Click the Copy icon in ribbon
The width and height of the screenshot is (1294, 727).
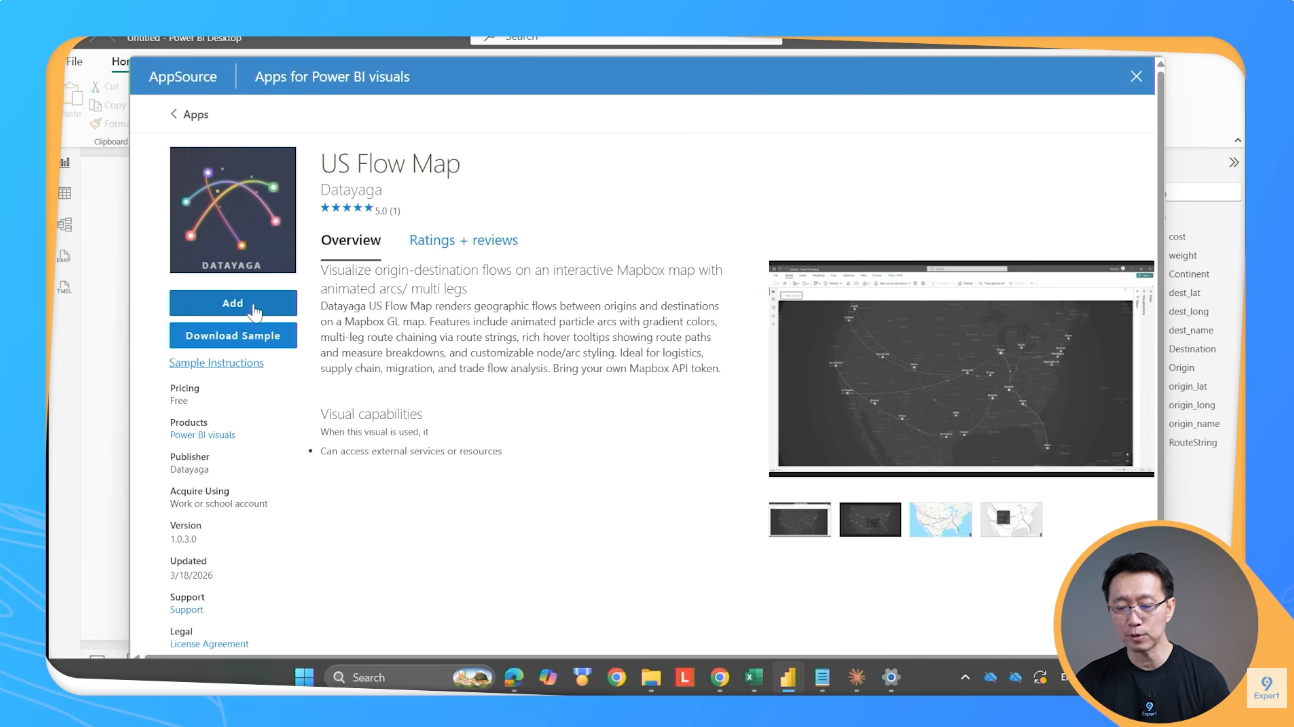click(x=96, y=105)
